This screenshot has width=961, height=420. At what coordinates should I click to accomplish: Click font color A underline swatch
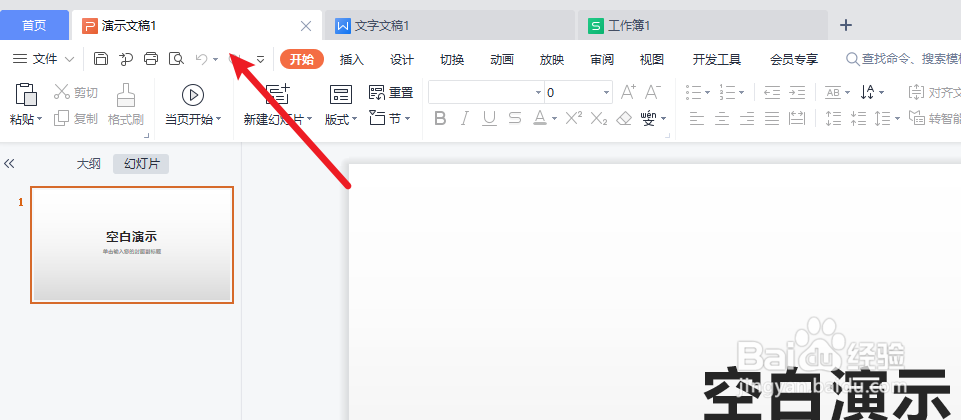[539, 118]
